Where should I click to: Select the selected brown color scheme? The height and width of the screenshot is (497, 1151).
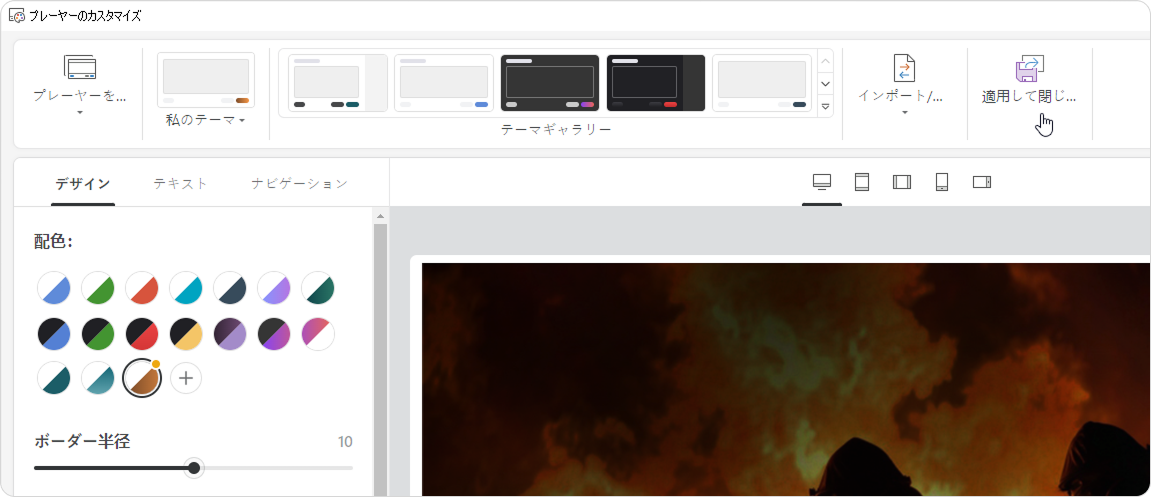coord(142,378)
